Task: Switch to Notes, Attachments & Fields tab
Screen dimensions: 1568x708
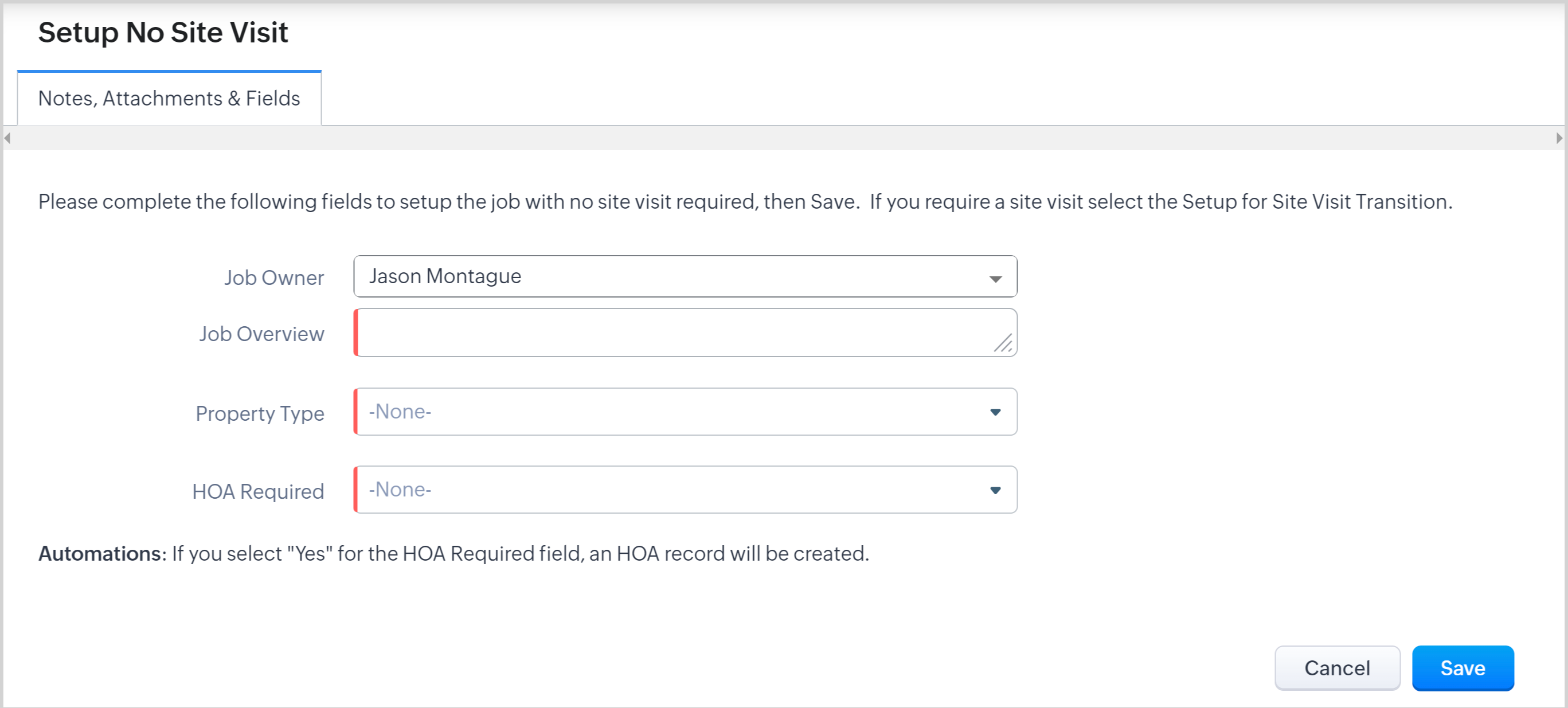Action: [169, 99]
